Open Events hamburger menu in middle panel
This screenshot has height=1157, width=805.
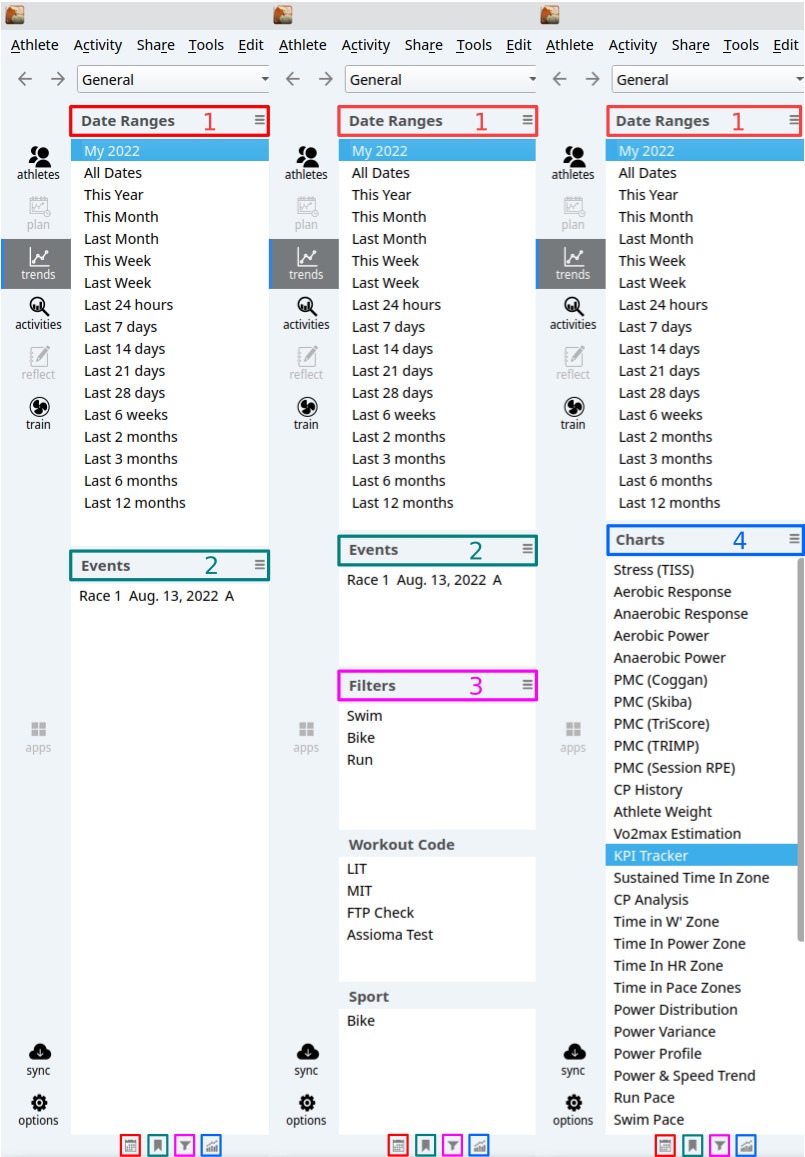(x=528, y=548)
